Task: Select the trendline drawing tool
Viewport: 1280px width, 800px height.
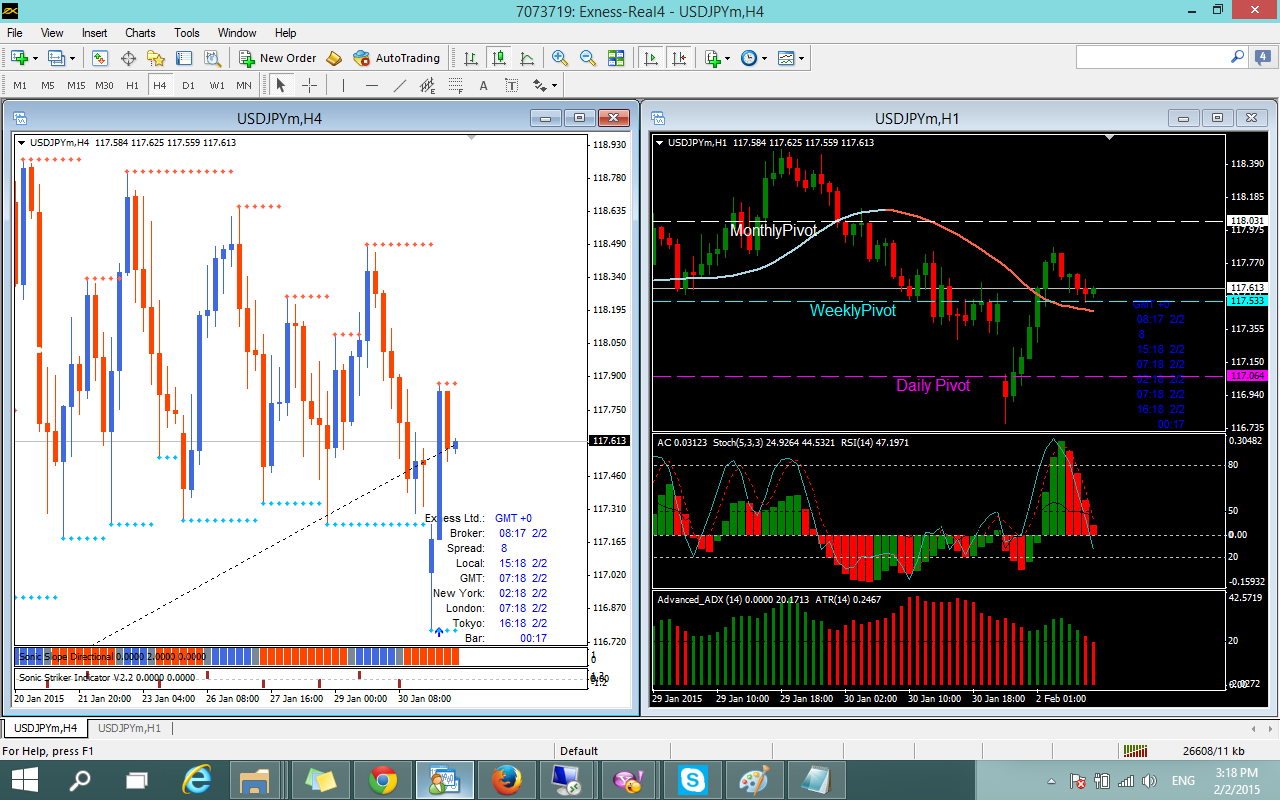Action: click(400, 85)
